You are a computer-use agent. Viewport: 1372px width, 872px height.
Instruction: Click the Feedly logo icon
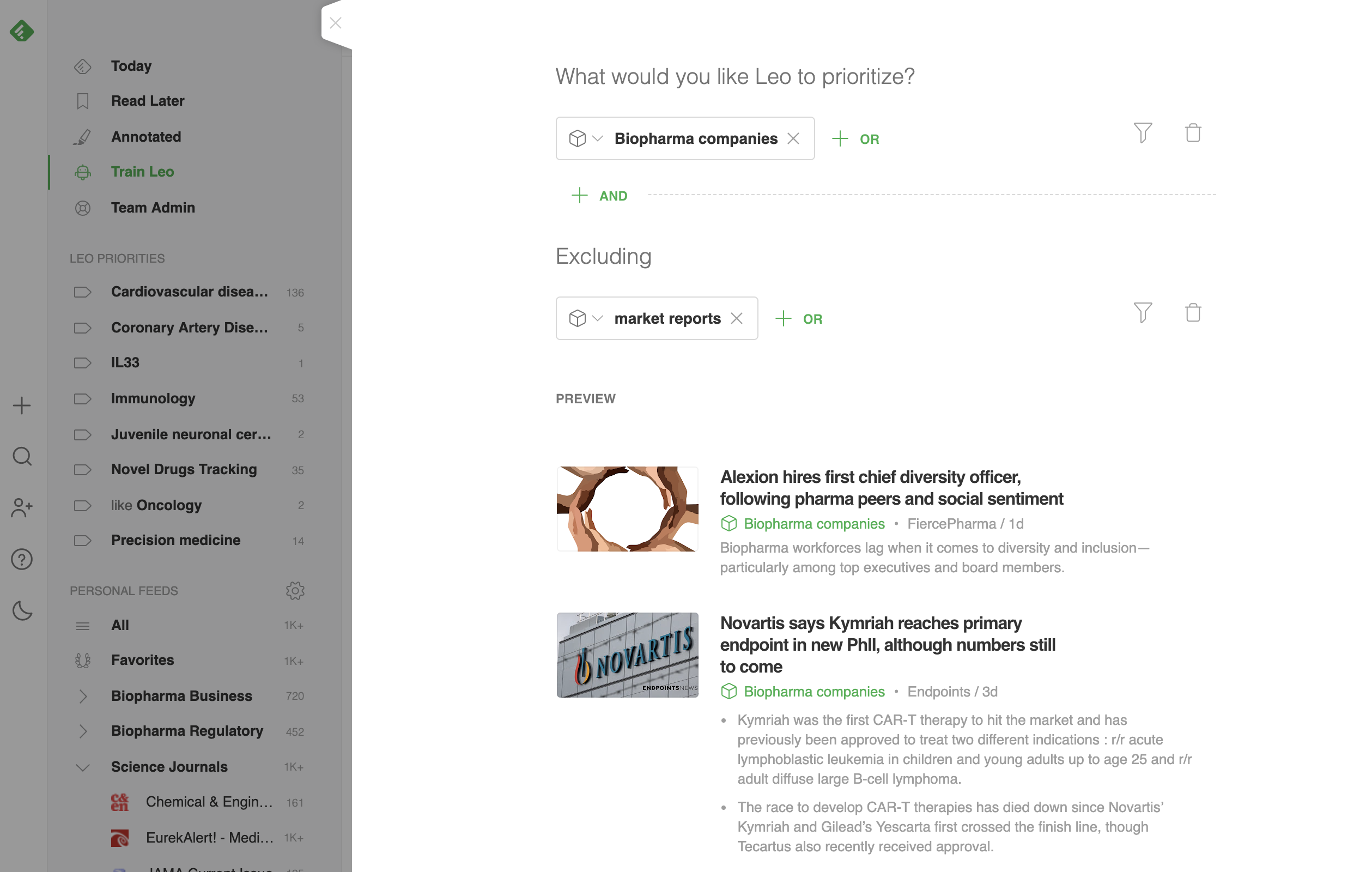(22, 31)
